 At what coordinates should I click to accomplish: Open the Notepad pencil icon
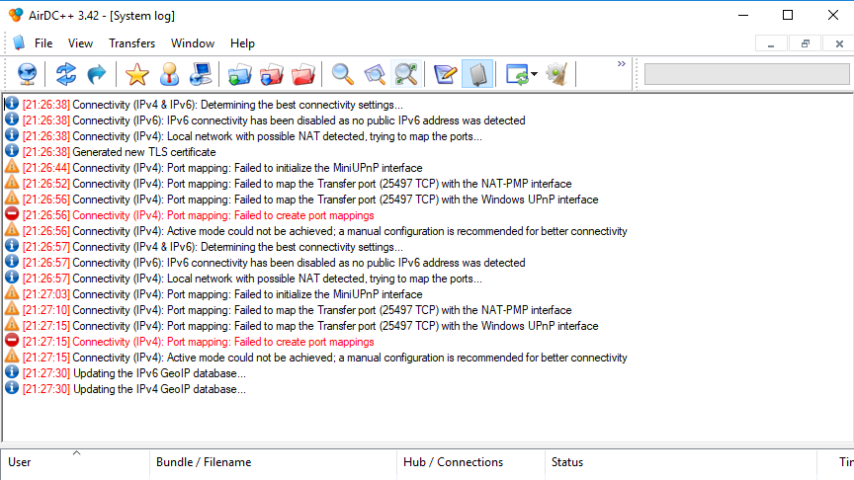click(445, 74)
